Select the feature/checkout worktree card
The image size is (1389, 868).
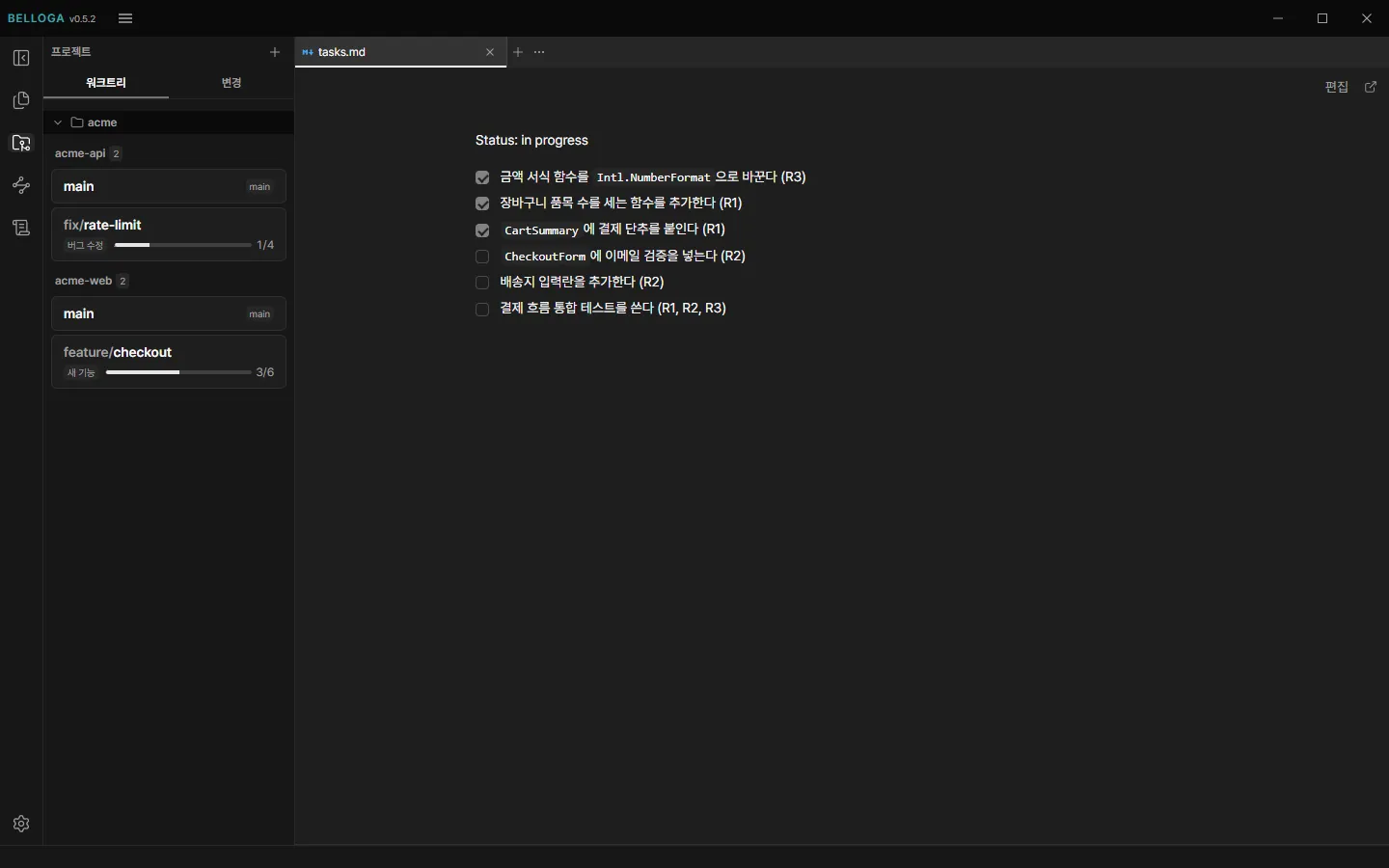coord(169,362)
